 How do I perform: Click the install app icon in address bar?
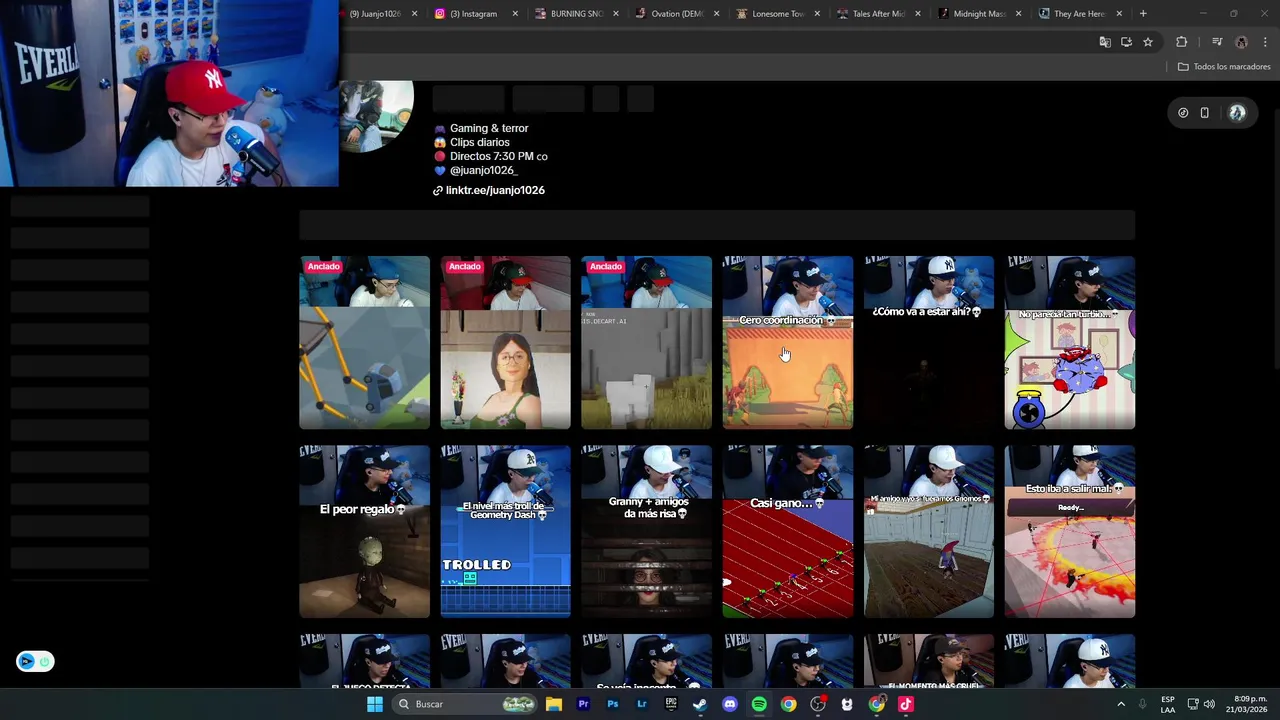tap(1126, 42)
